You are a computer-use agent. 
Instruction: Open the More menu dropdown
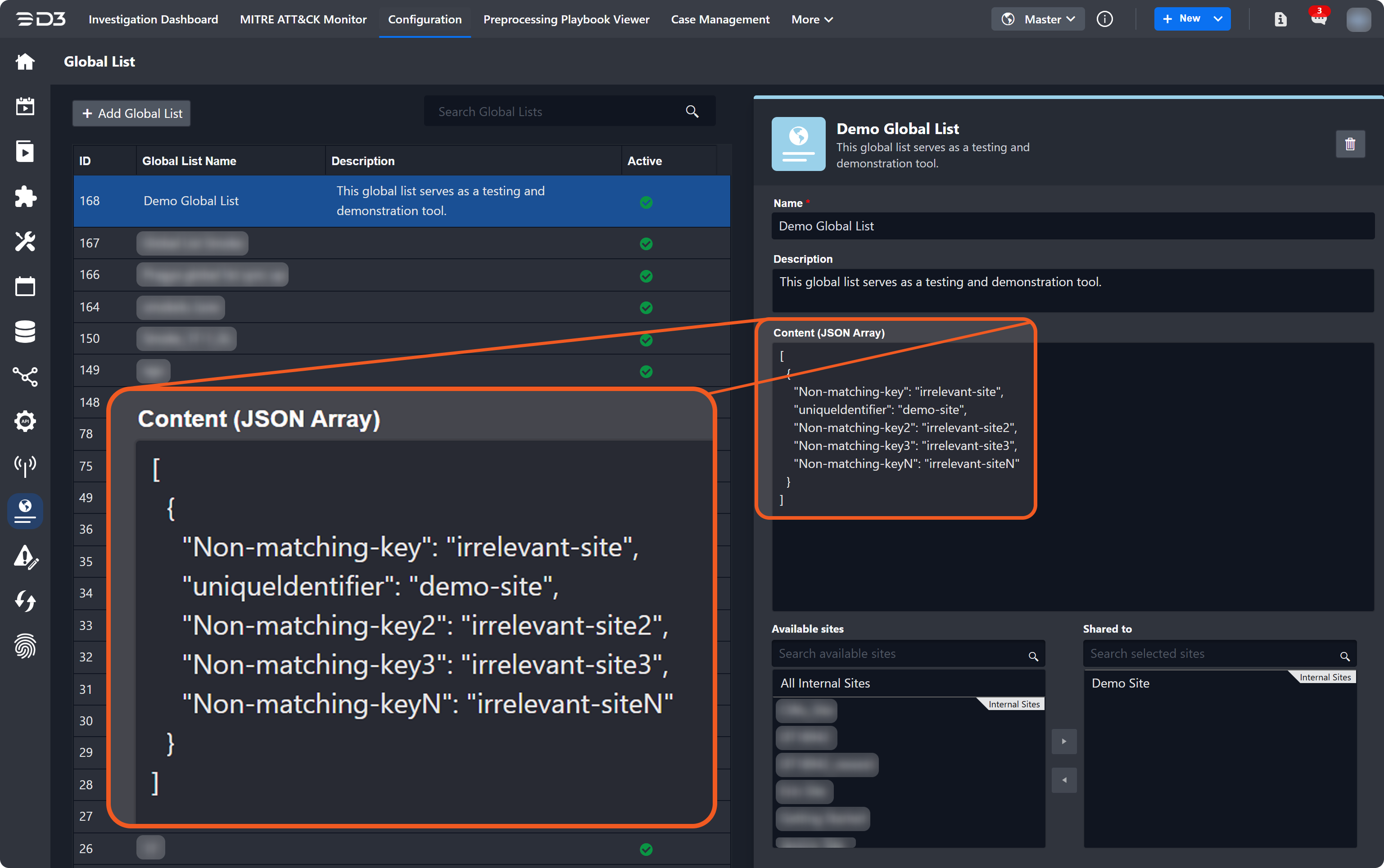pos(811,19)
